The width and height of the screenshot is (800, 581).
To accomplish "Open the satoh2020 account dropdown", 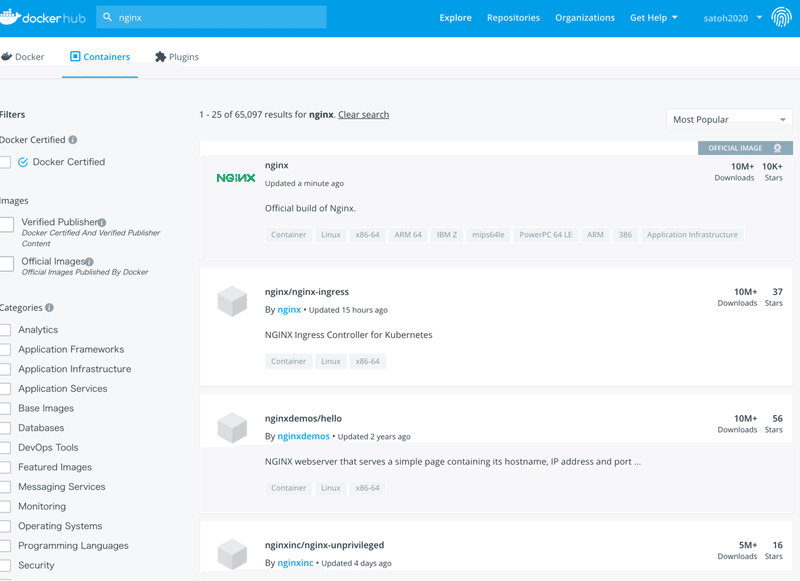I will click(733, 18).
